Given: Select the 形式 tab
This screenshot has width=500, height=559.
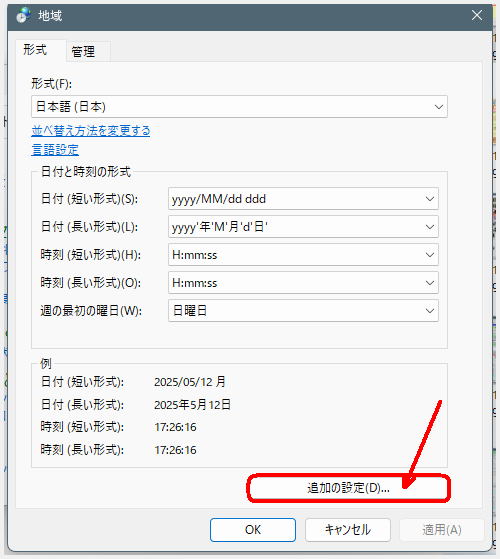Looking at the screenshot, I should click(x=35, y=50).
